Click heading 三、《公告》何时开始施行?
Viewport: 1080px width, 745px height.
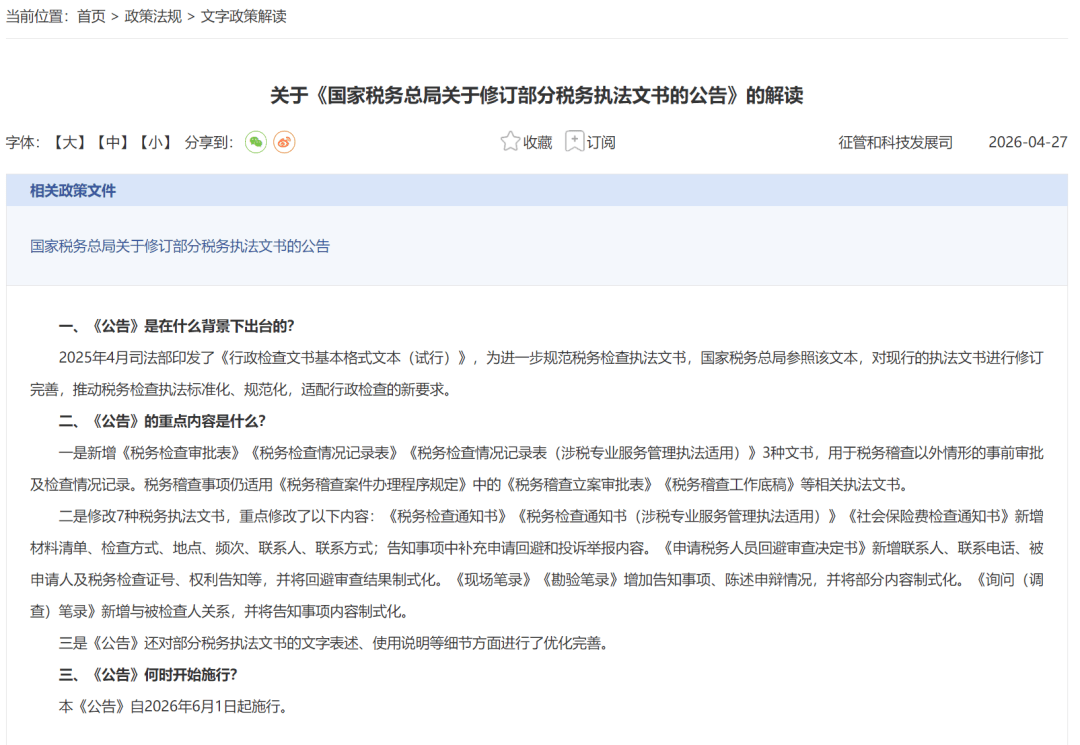coord(147,674)
